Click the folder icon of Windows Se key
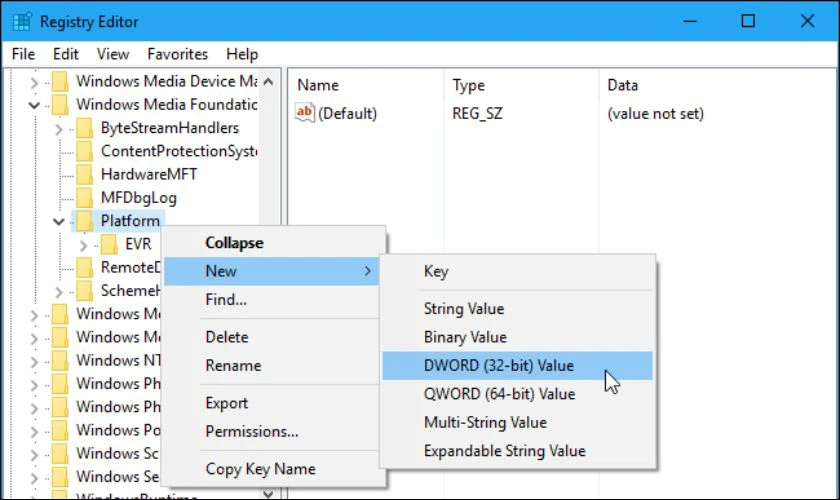 tap(60, 477)
